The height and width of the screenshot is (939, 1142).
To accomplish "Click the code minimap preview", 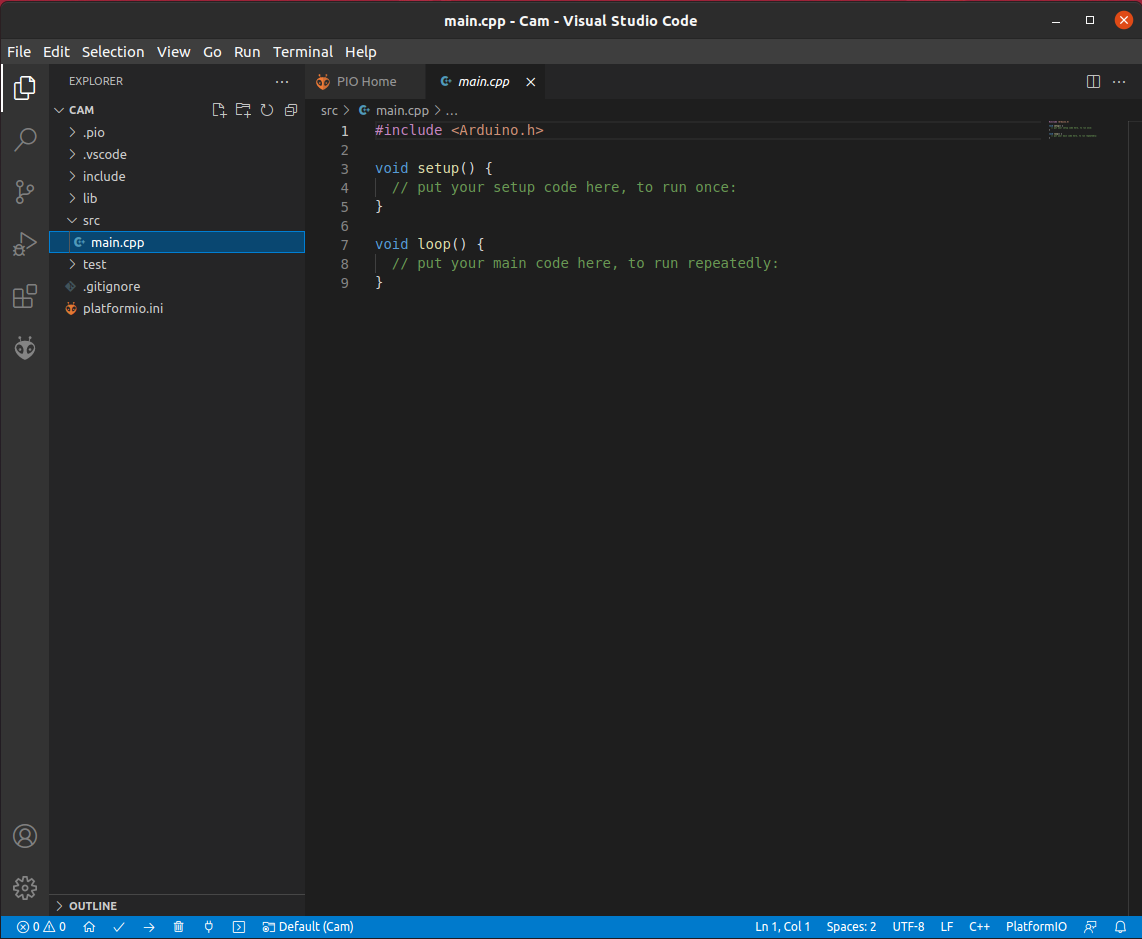I will [1073, 129].
